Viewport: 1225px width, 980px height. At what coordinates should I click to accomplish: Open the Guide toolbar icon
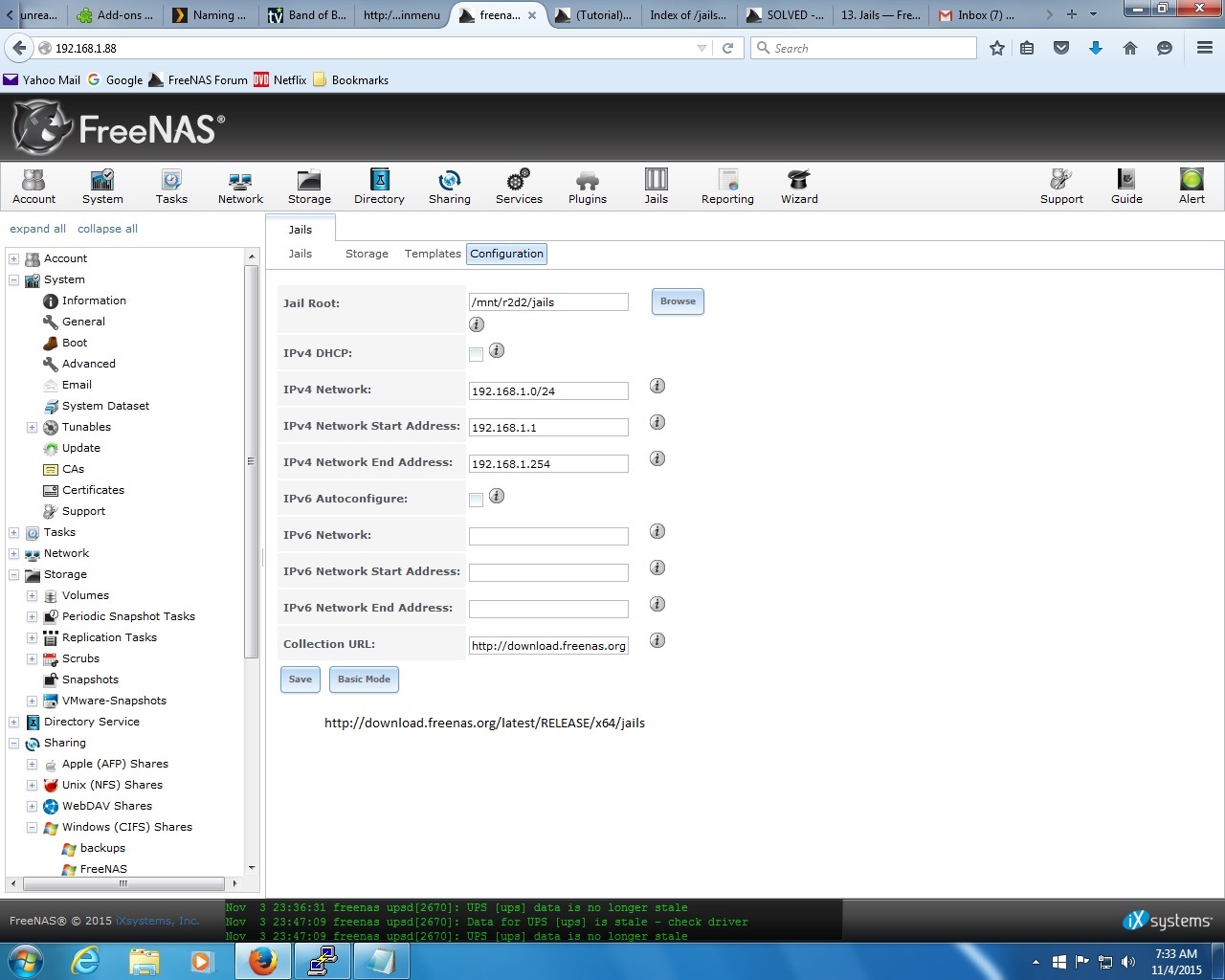click(1126, 187)
